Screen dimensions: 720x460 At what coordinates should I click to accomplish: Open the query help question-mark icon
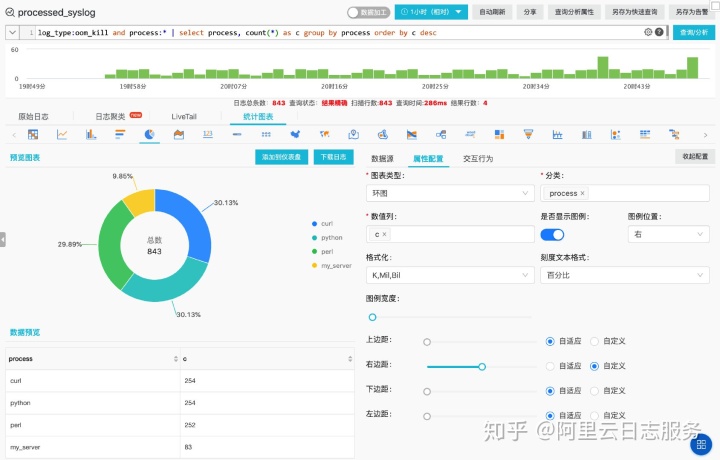click(x=659, y=32)
